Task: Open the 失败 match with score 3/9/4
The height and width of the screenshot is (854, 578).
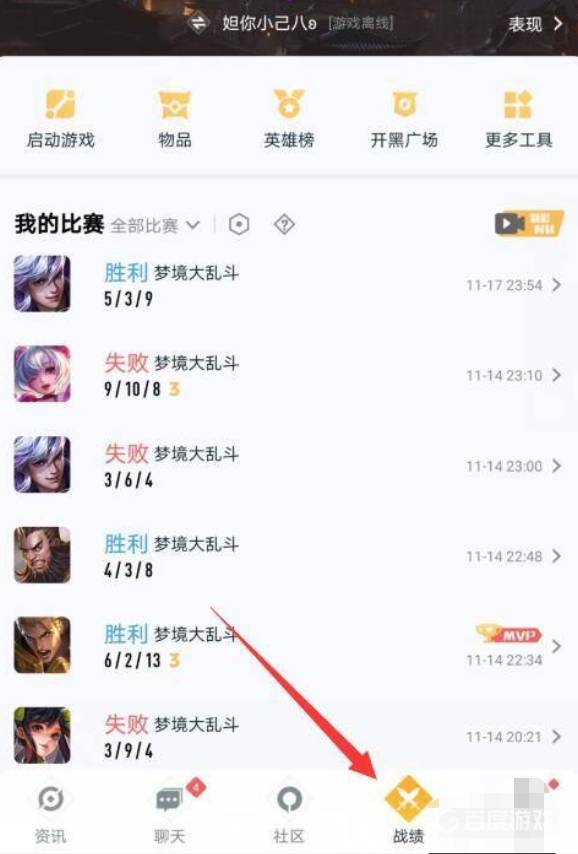Action: pos(289,736)
